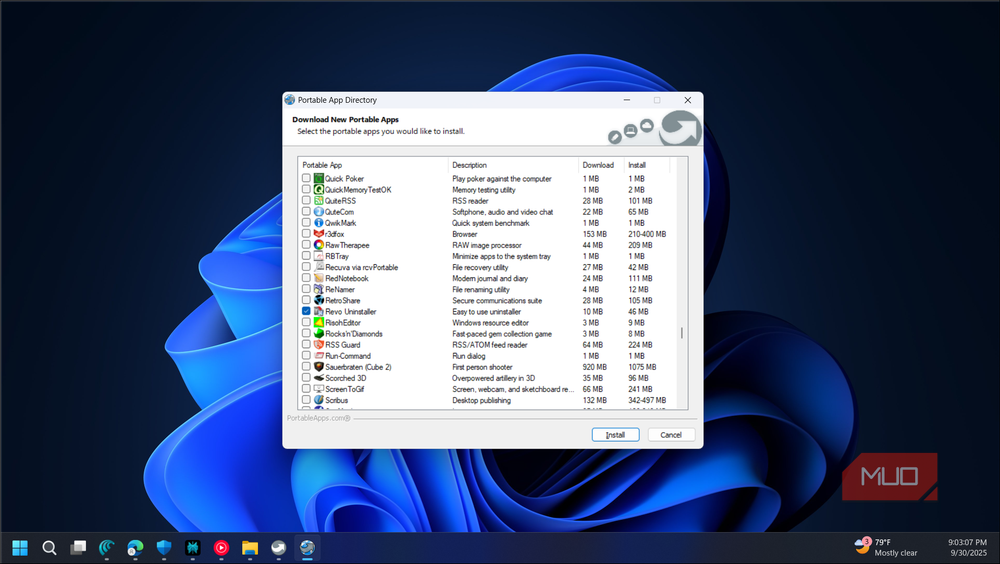Click 'First person shooter' description
Image resolution: width=1000 pixels, height=564 pixels.
coord(482,367)
